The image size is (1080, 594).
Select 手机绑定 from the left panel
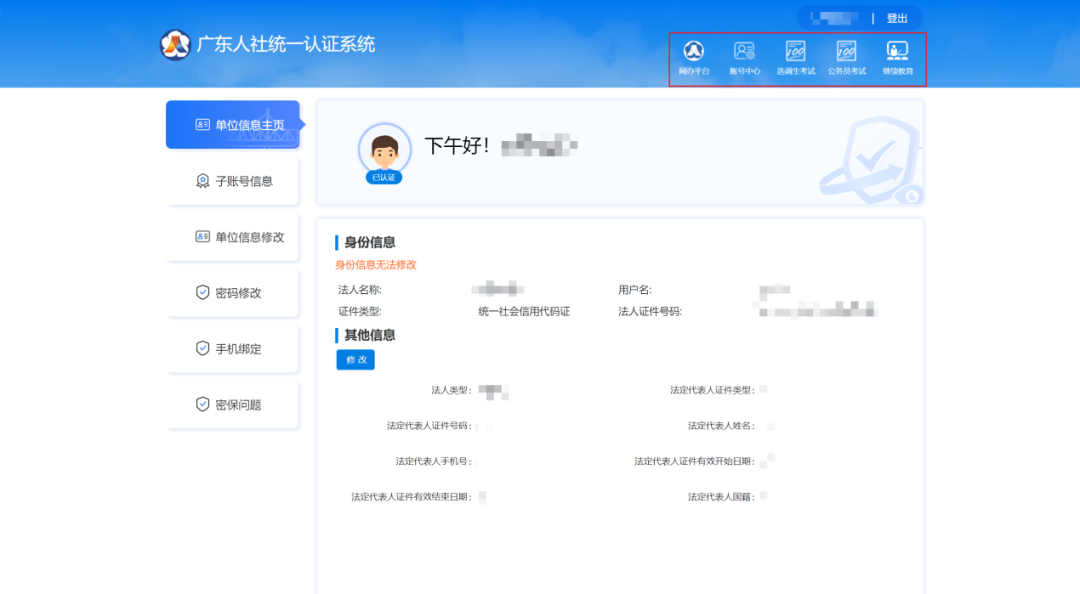232,348
